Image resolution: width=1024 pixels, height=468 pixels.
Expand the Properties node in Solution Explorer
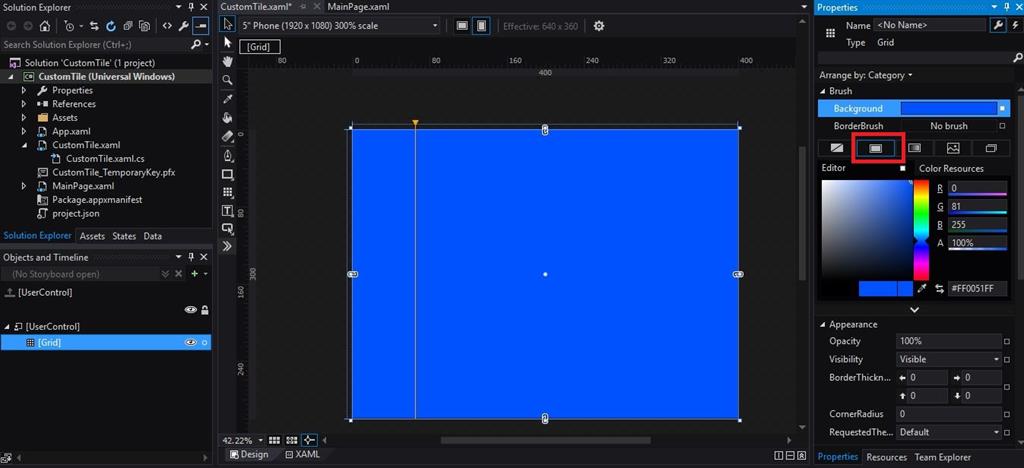(24, 90)
